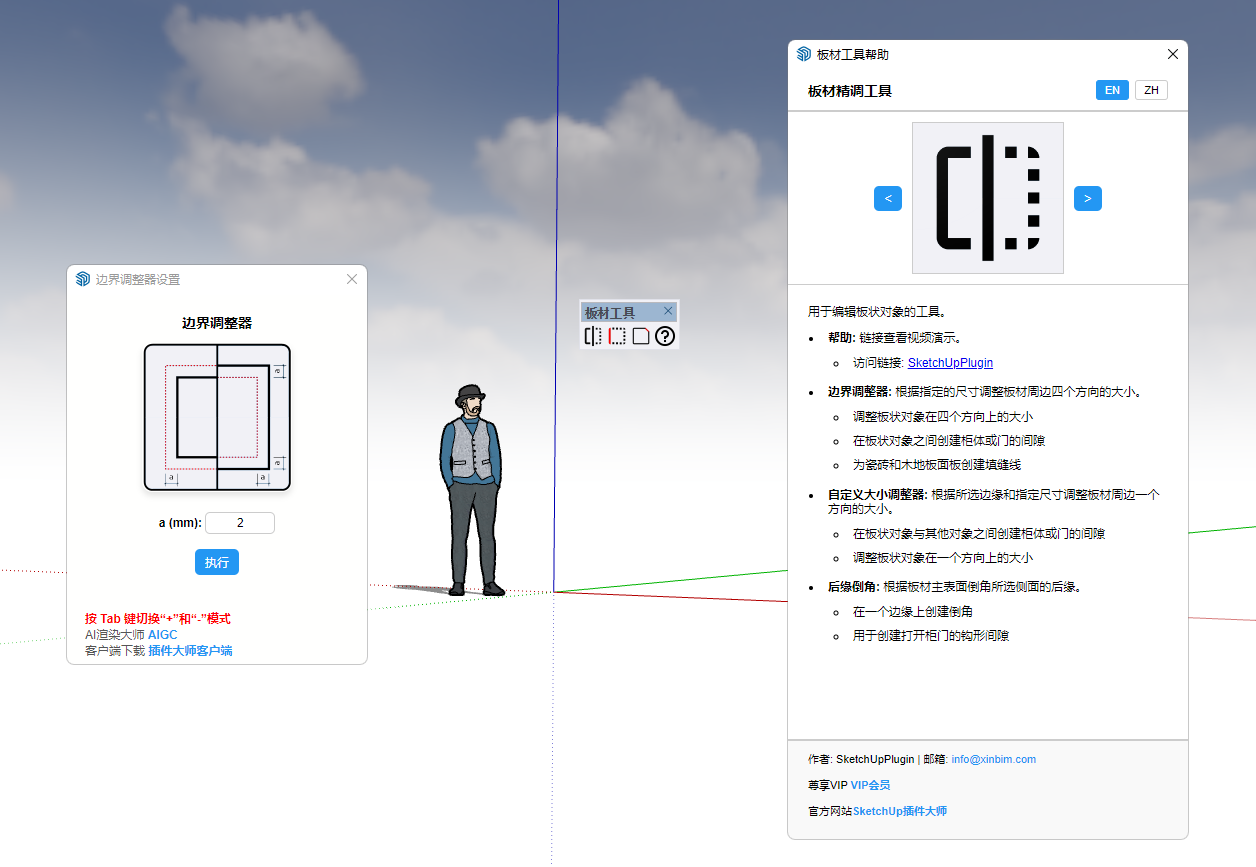Open the VIP会员 membership link
The image size is (1256, 867).
(870, 785)
